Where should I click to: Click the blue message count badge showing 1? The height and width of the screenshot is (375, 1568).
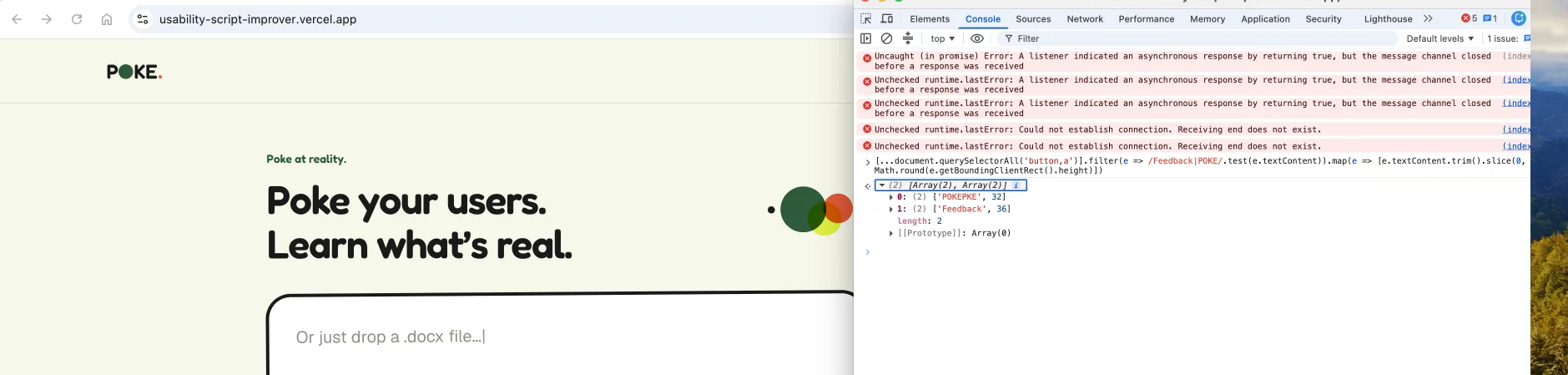[1490, 18]
